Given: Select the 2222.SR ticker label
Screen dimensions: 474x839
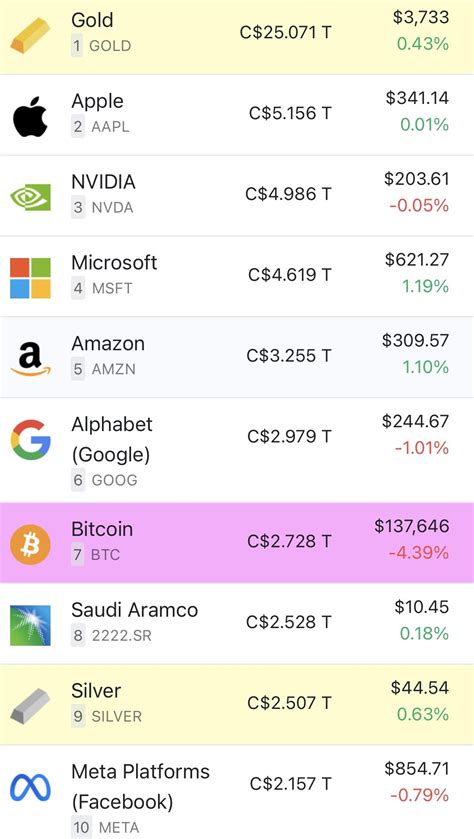Looking at the screenshot, I should tap(121, 636).
